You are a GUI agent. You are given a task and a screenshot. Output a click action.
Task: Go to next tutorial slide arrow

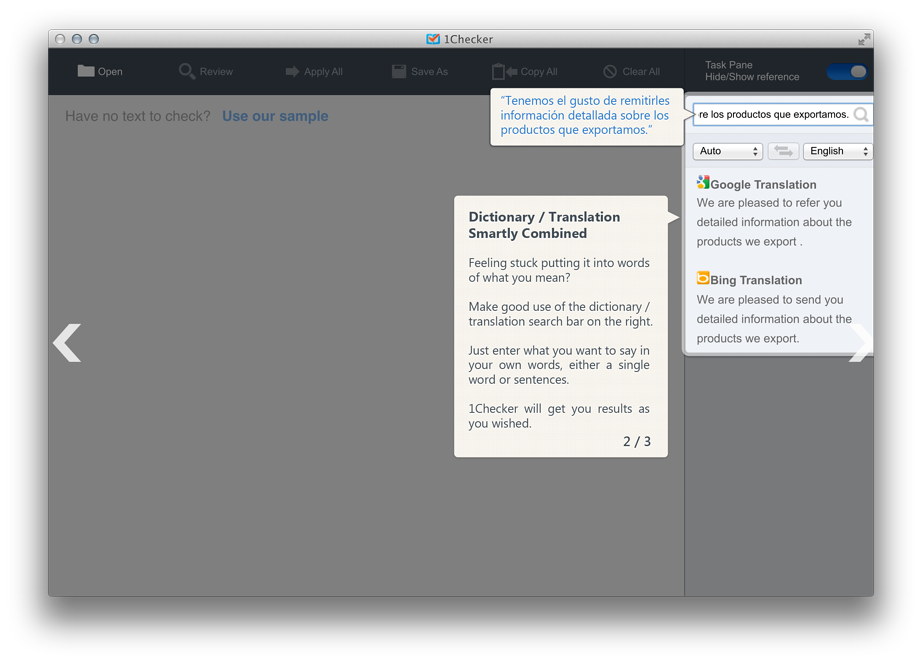pos(861,343)
